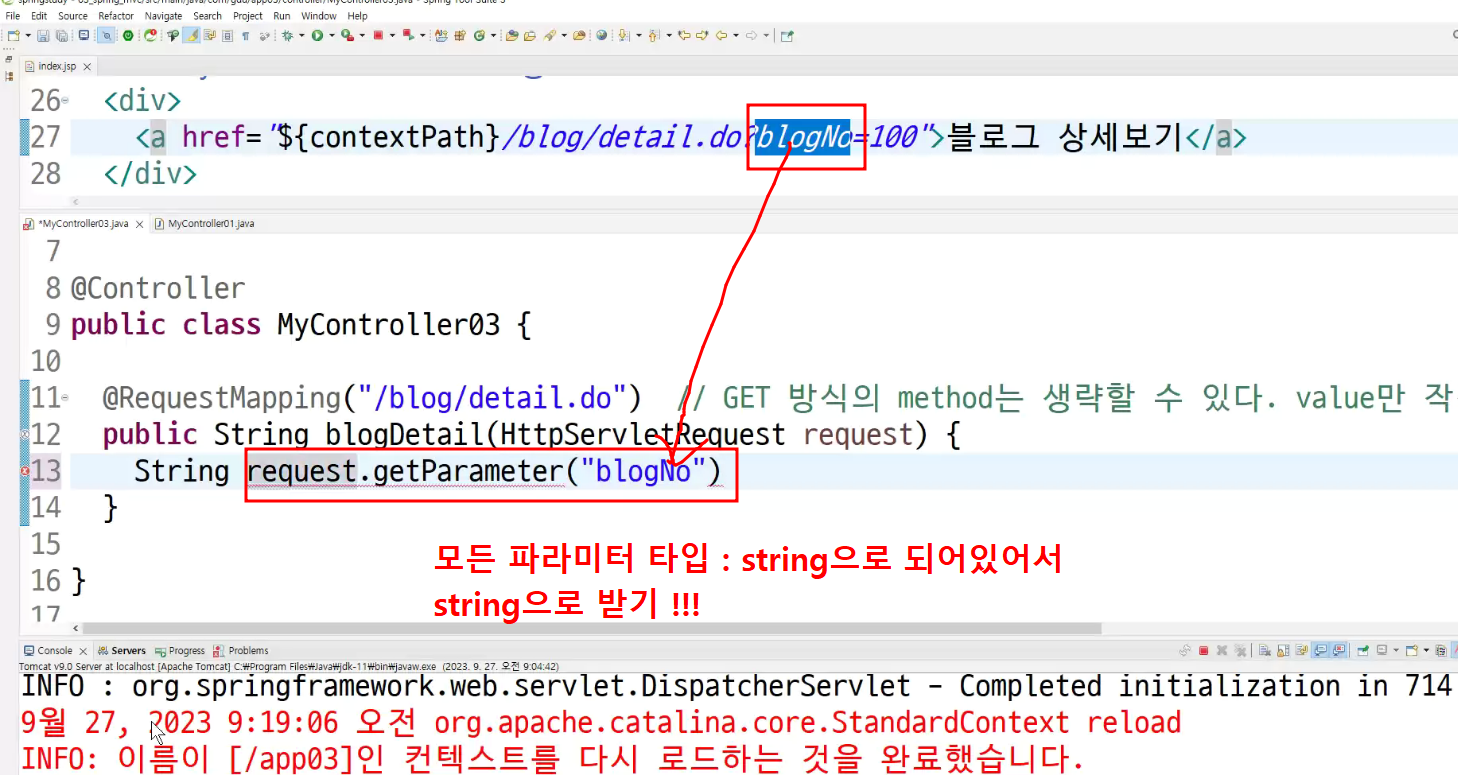Open the New file dropdown arrow
This screenshot has width=1458, height=775.
tap(27, 35)
